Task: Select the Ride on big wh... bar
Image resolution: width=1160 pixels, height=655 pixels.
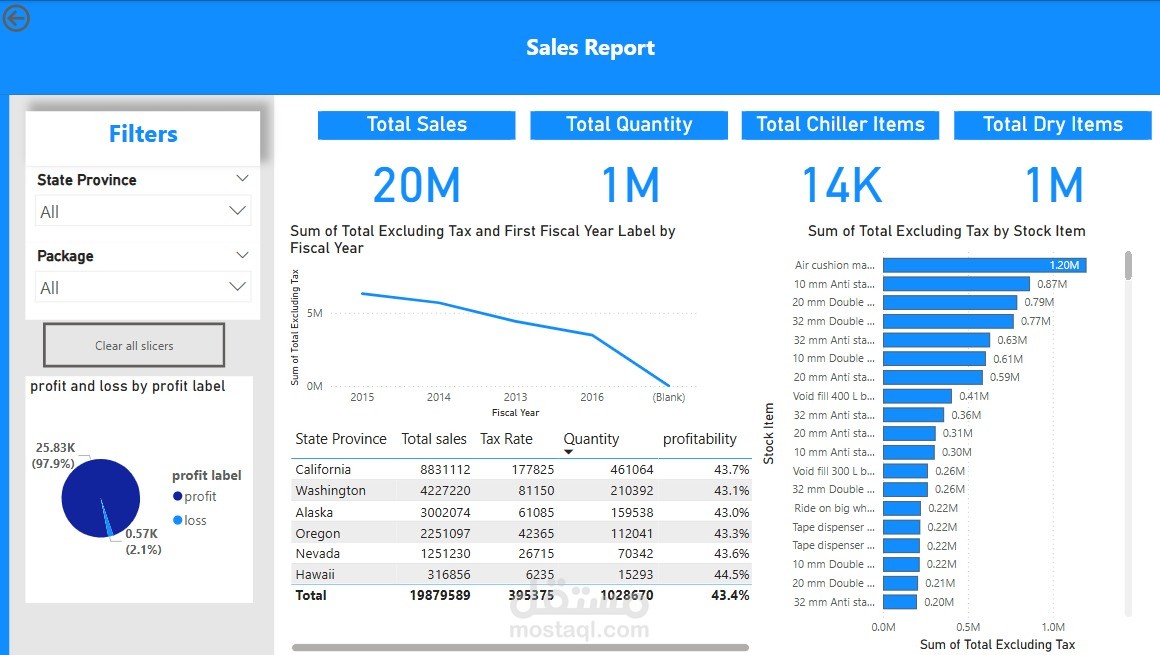Action: pyautogui.click(x=902, y=508)
